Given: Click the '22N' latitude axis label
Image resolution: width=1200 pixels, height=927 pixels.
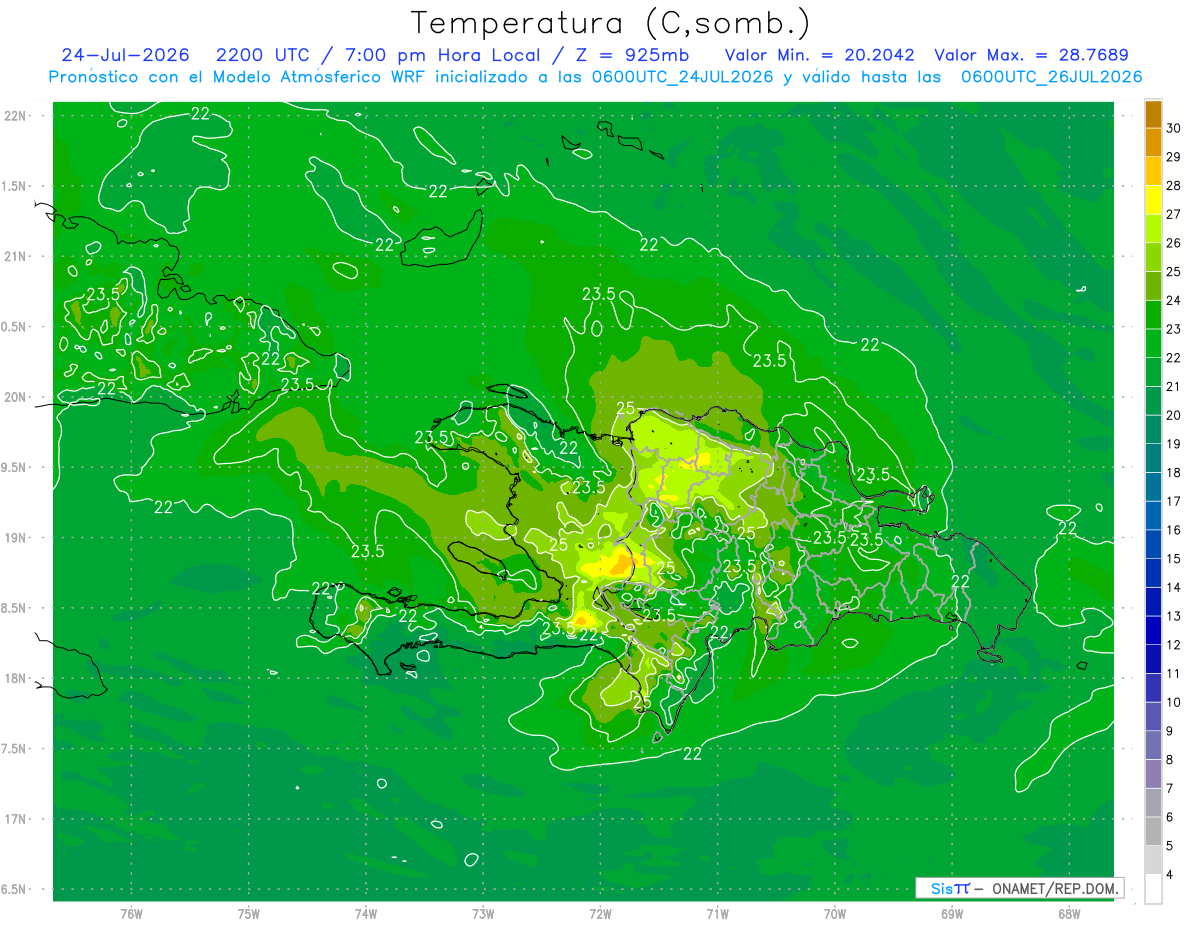Looking at the screenshot, I should point(16,116).
